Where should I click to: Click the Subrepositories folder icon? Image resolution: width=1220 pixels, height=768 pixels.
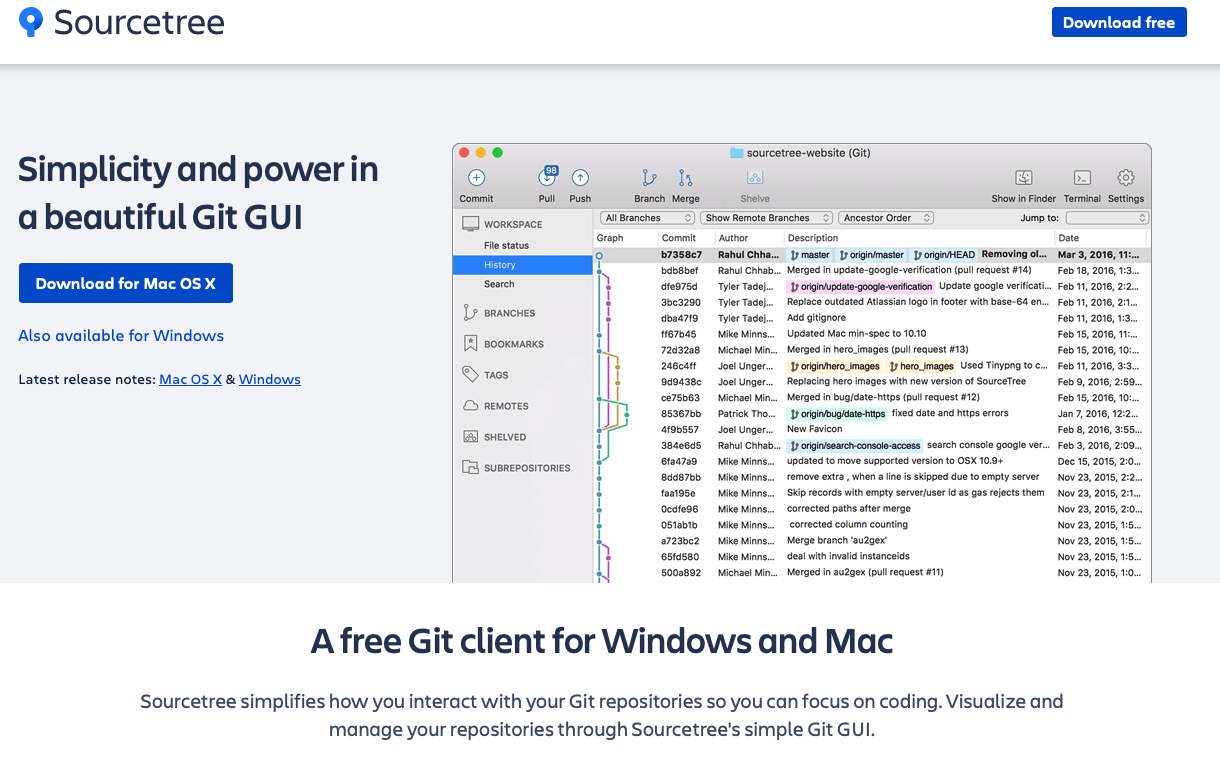(x=470, y=467)
